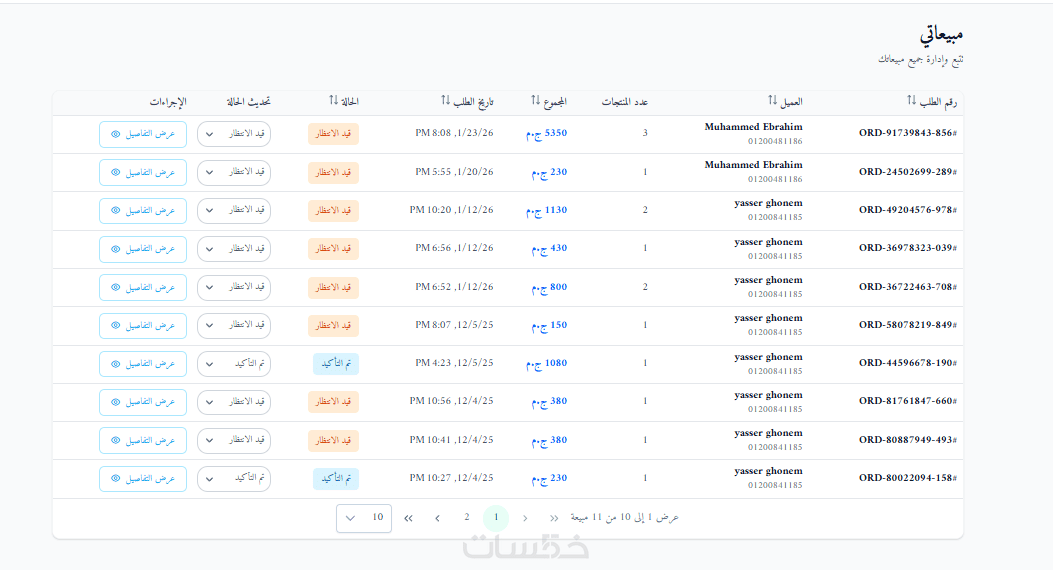Click sort arrows next to تاريخ الطلب
This screenshot has width=1053, height=570.
click(x=446, y=101)
